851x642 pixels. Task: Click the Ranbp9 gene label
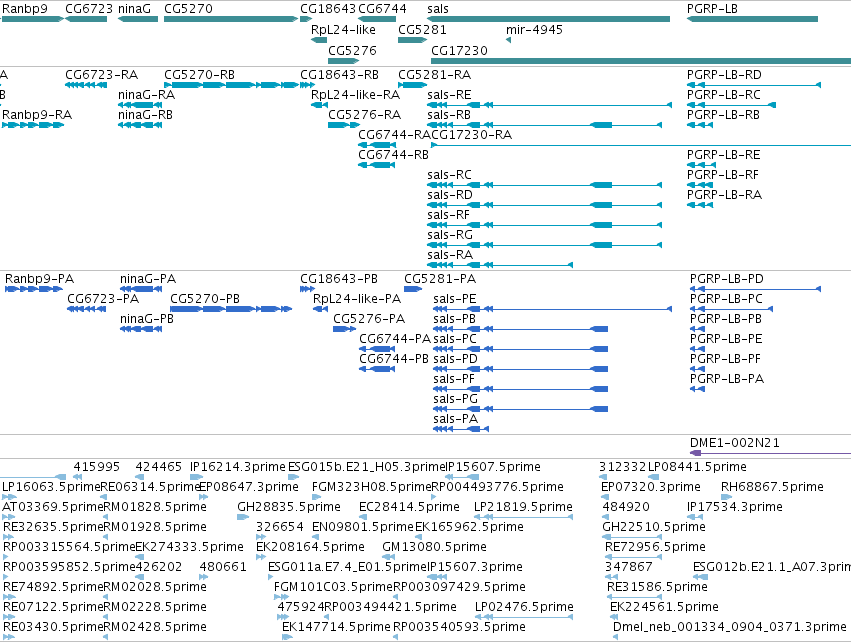[x=25, y=9]
